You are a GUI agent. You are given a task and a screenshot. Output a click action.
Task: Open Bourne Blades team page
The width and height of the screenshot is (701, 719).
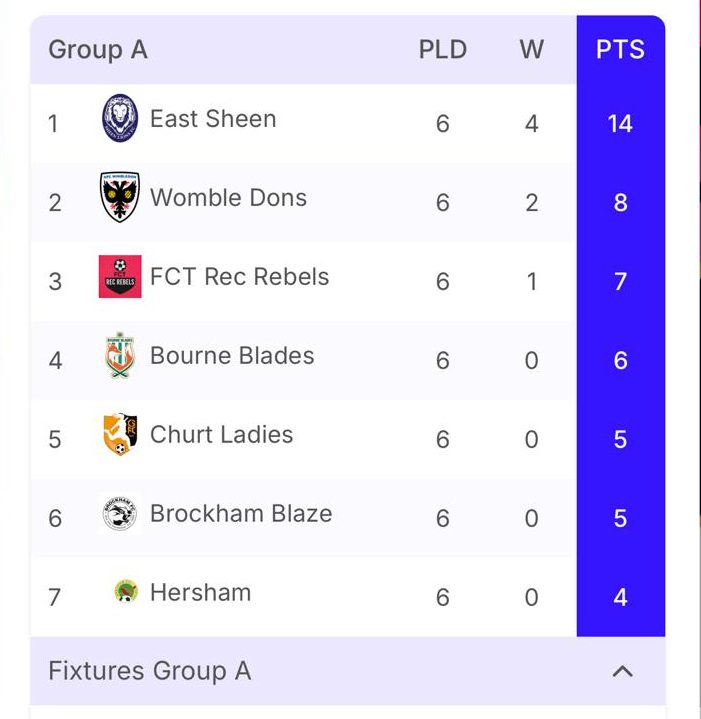232,356
